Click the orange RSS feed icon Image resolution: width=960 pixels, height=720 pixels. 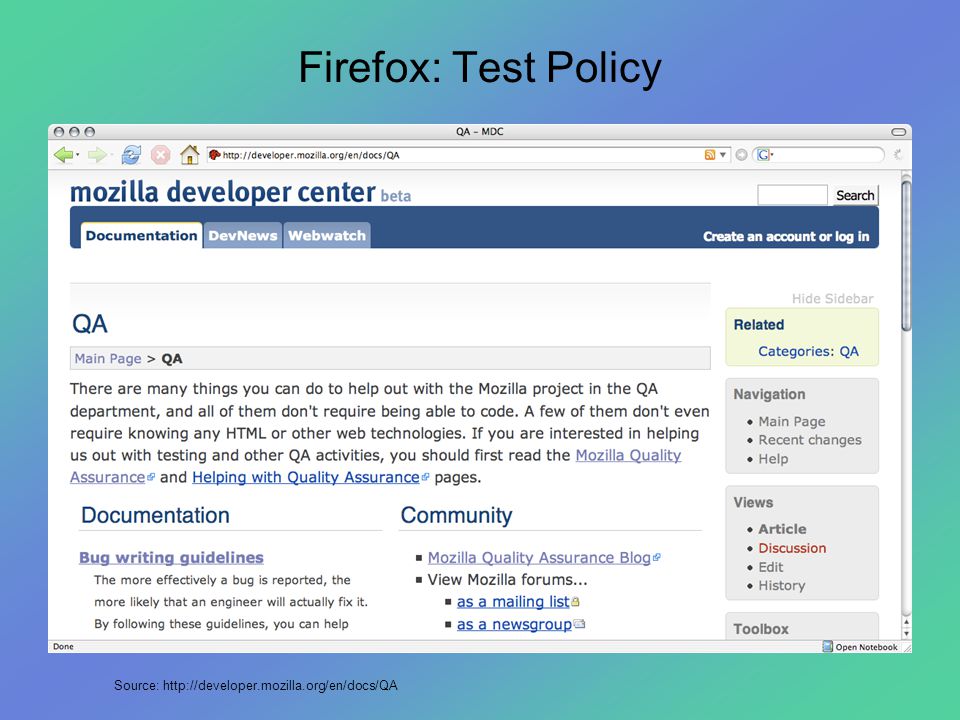coord(710,155)
